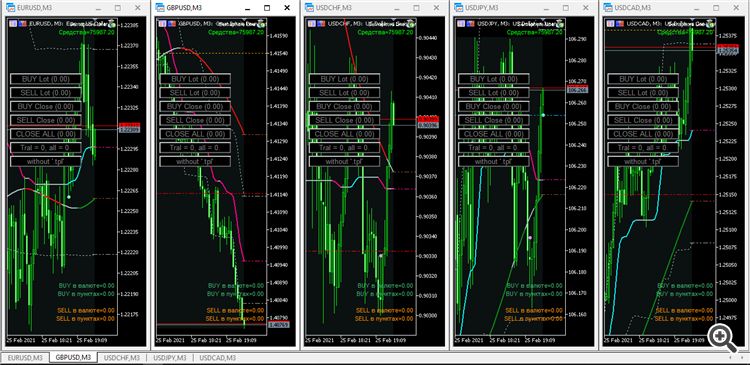The width and height of the screenshot is (750, 365).
Task: Click SELL Lot (0.00) in EURUSD chart
Action: point(46,93)
